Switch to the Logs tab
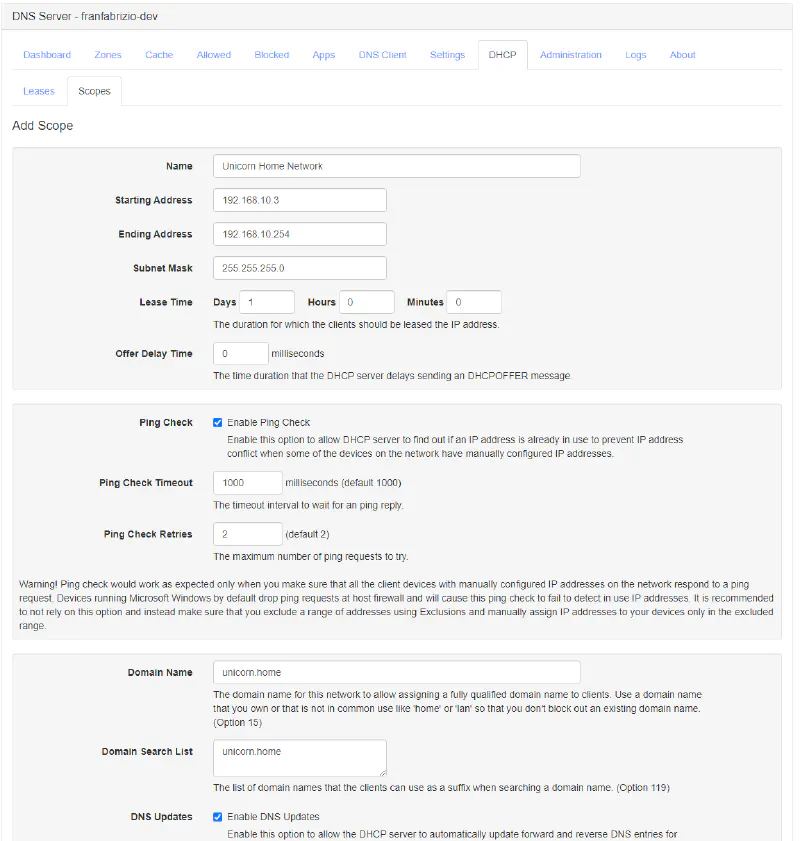The image size is (800, 841). pyautogui.click(x=635, y=55)
